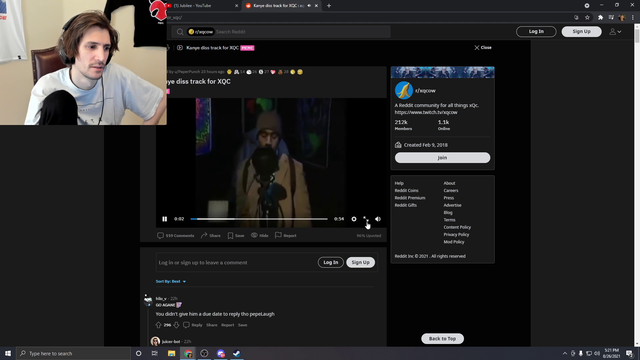Open Privacy Policy footer link

[x=456, y=235]
